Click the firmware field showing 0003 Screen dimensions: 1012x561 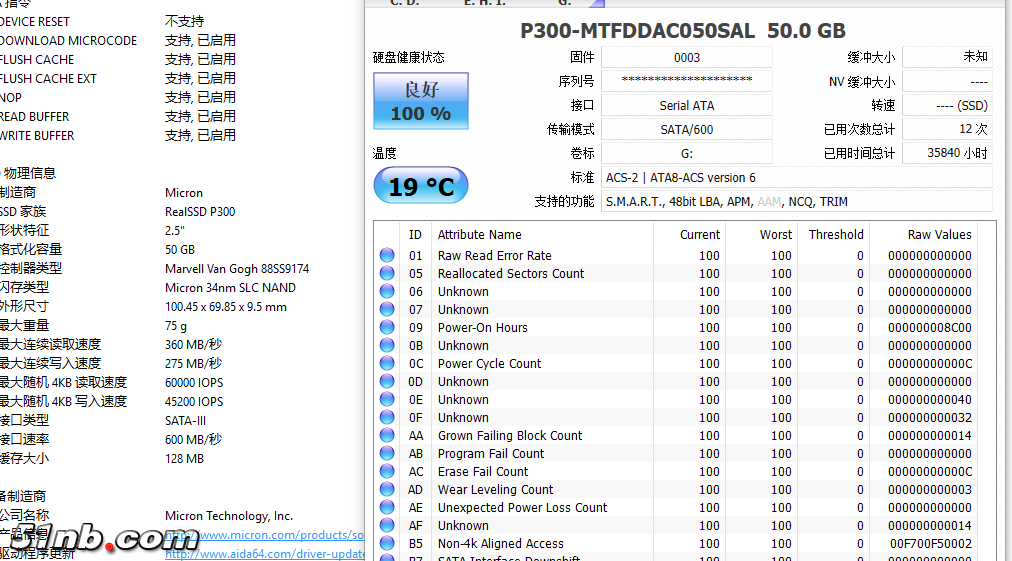[x=686, y=58]
